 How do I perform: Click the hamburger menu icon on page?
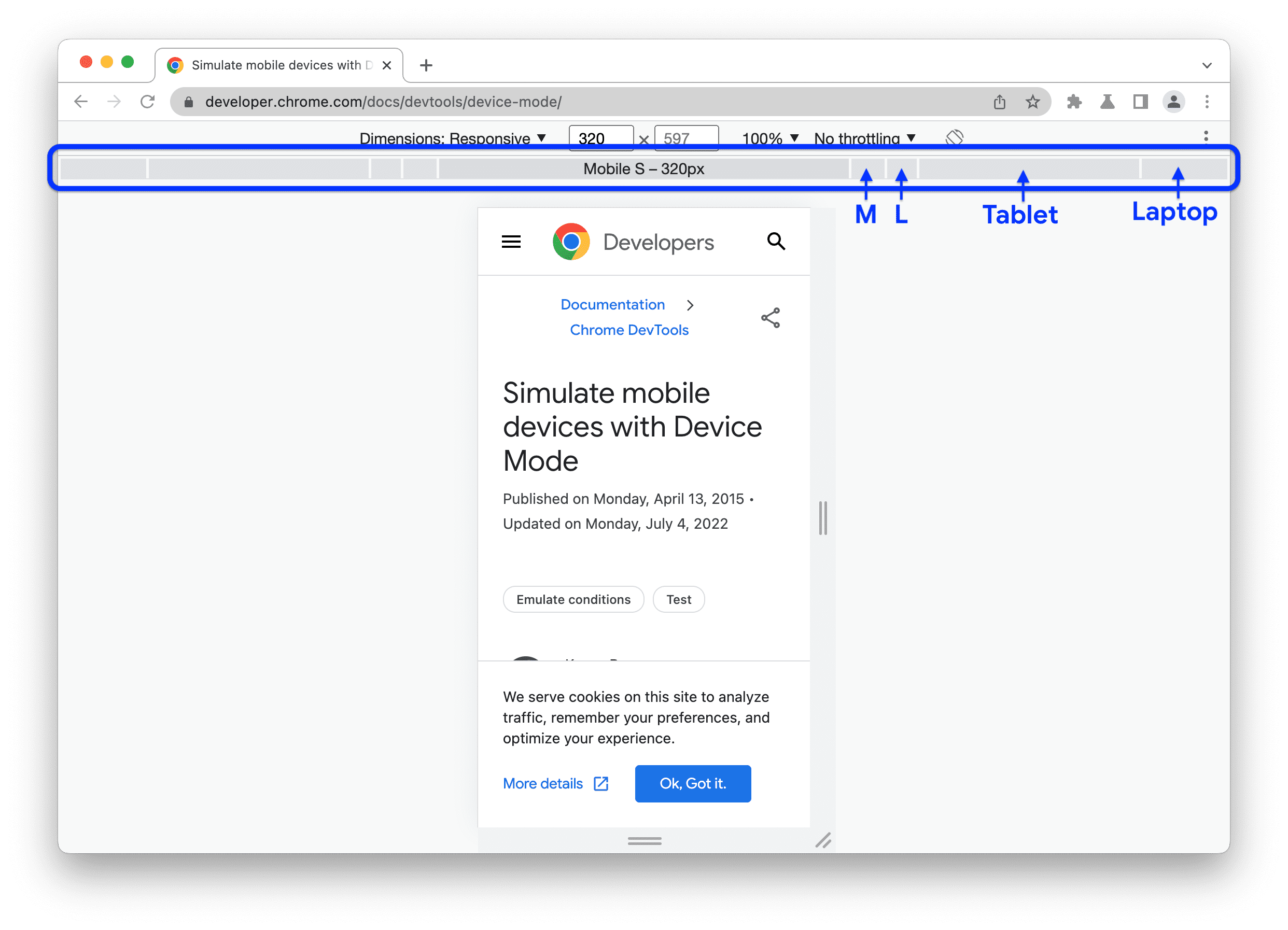(511, 242)
